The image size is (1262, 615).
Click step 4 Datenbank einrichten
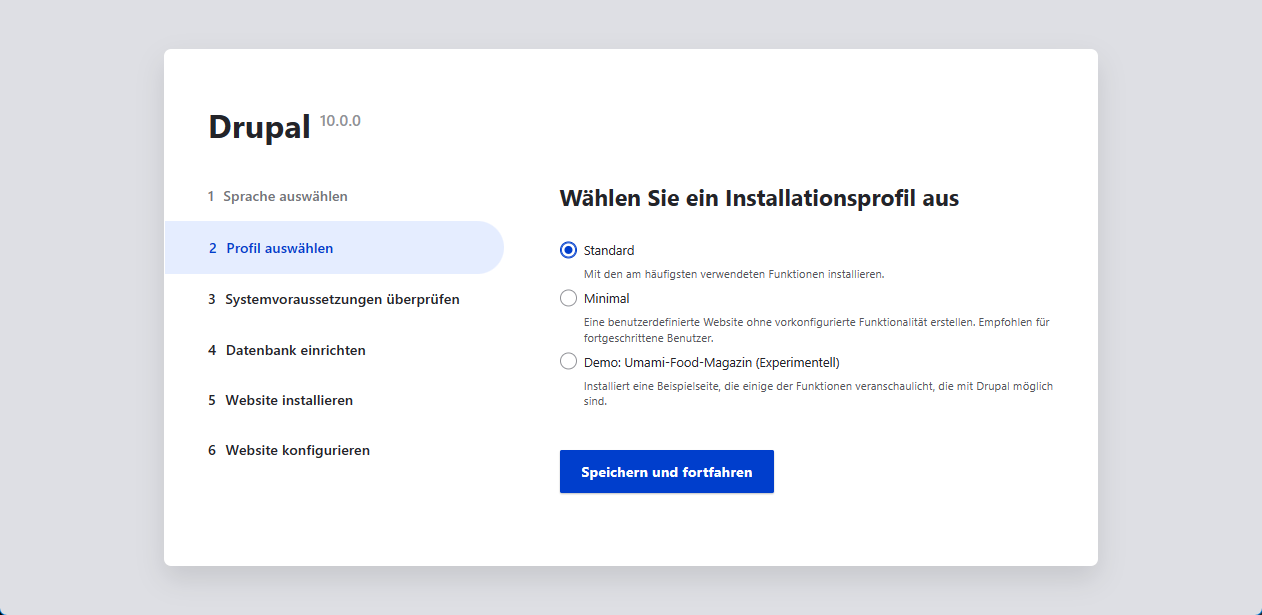(296, 350)
